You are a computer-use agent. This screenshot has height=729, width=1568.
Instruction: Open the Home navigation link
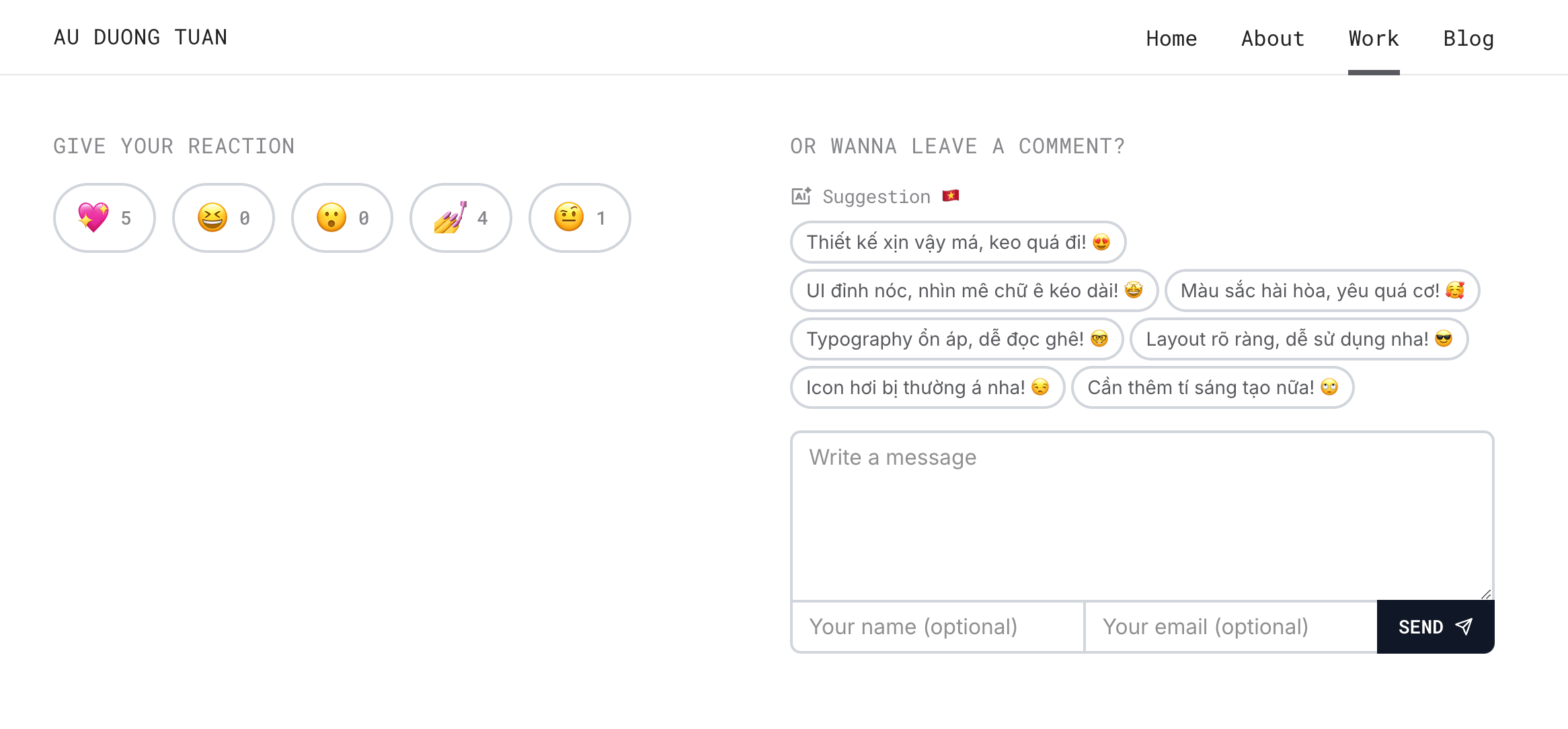[x=1171, y=38]
